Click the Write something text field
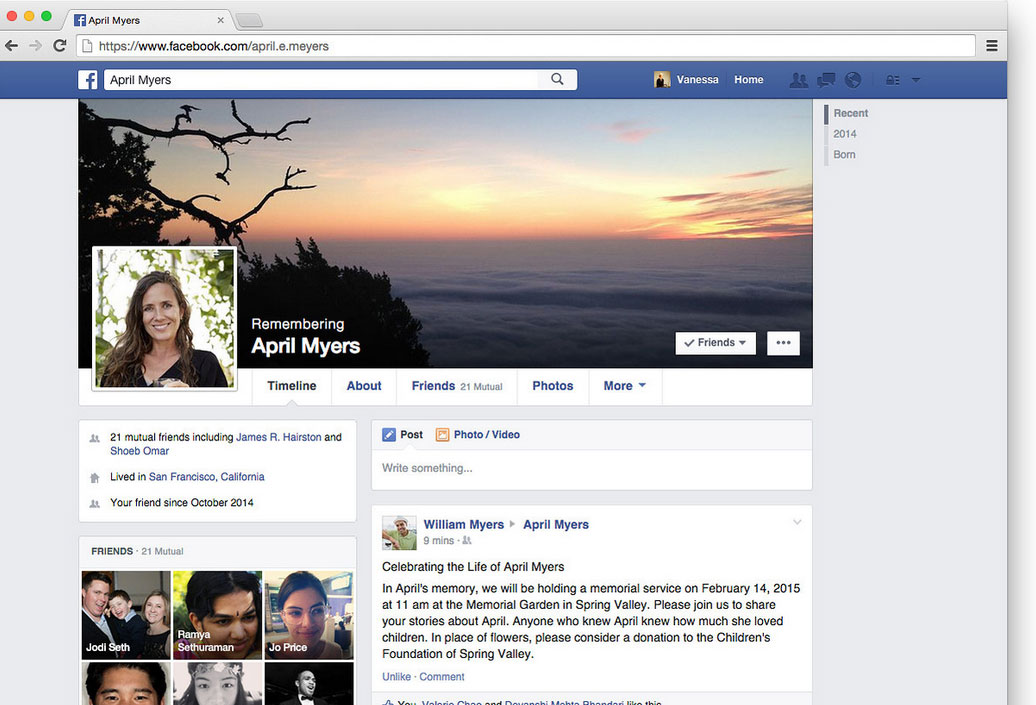1036x705 pixels. pos(590,468)
